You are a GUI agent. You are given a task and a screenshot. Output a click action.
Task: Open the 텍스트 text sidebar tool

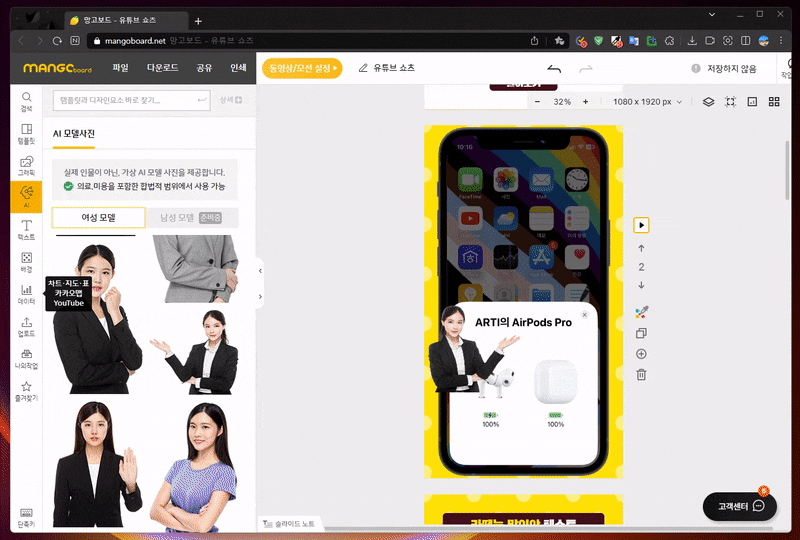point(26,230)
